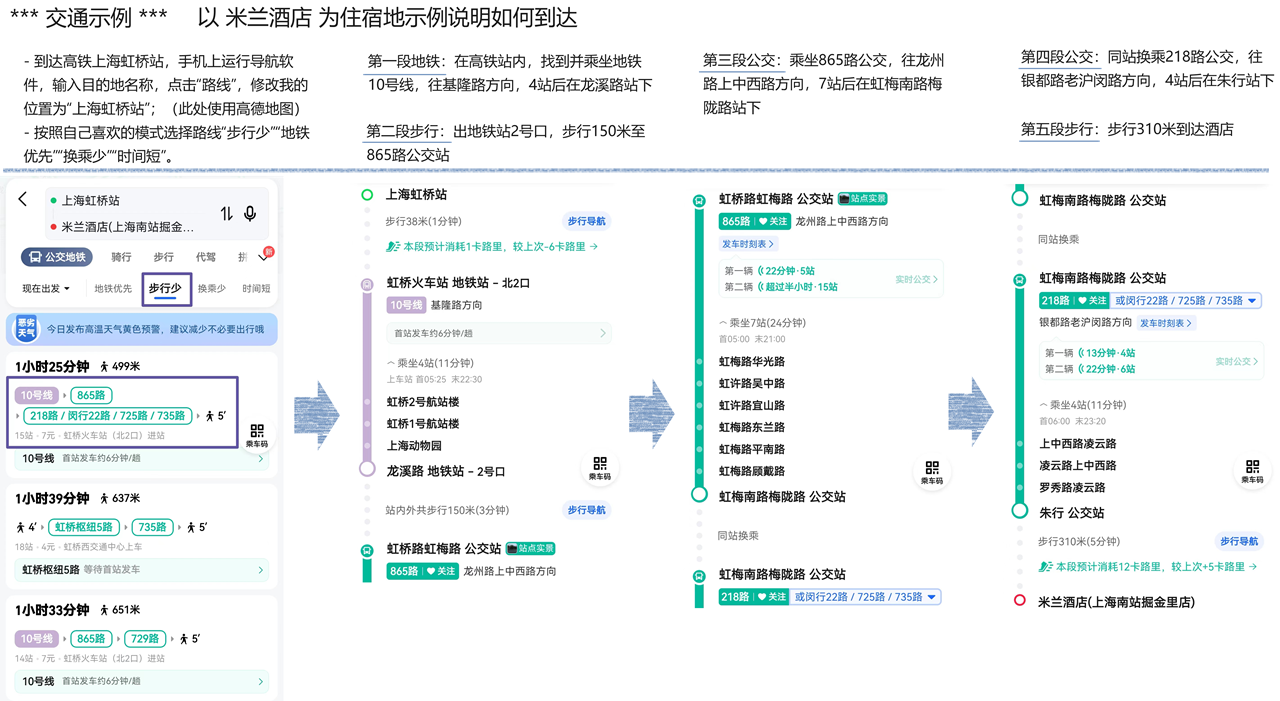The width and height of the screenshot is (1280, 701).
Task: Click the 虹梅路华光路 stop
Action: coord(752,361)
